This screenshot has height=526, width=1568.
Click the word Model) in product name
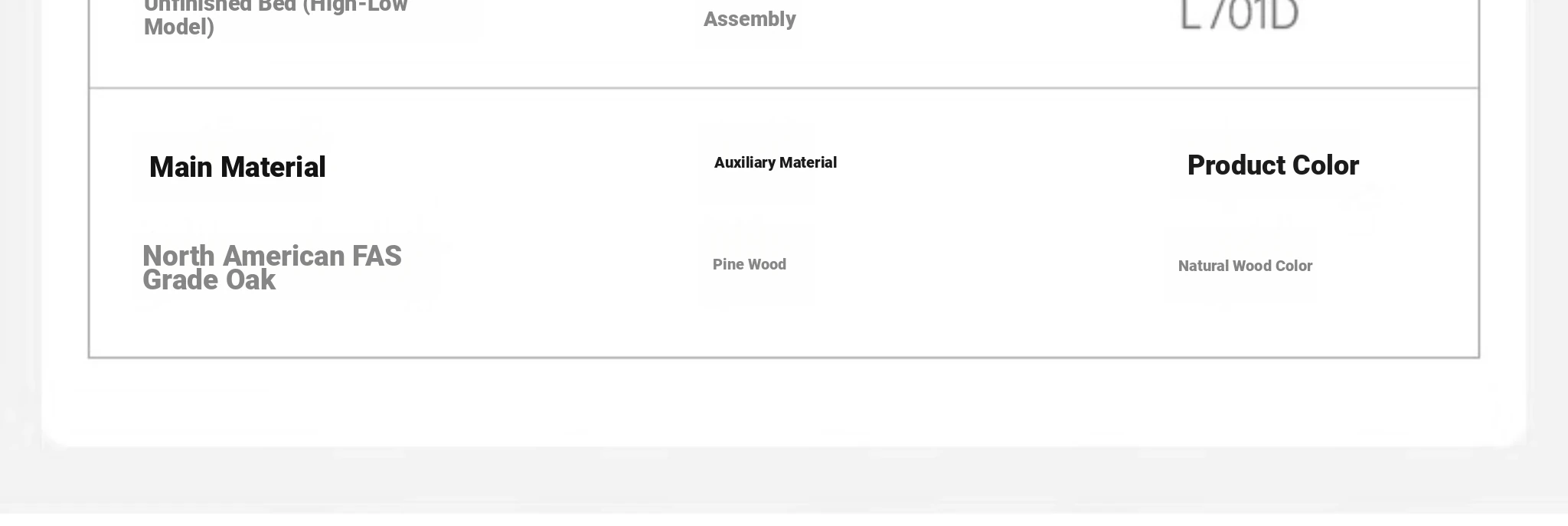179,27
